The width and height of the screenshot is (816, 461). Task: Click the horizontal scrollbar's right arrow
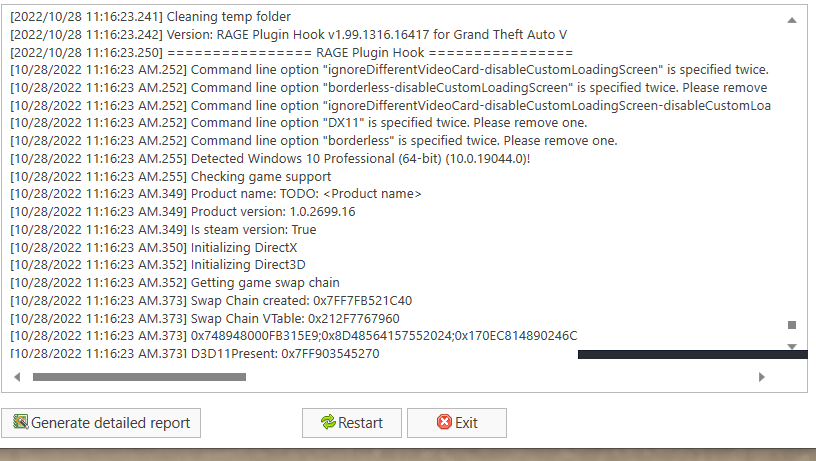pos(761,377)
